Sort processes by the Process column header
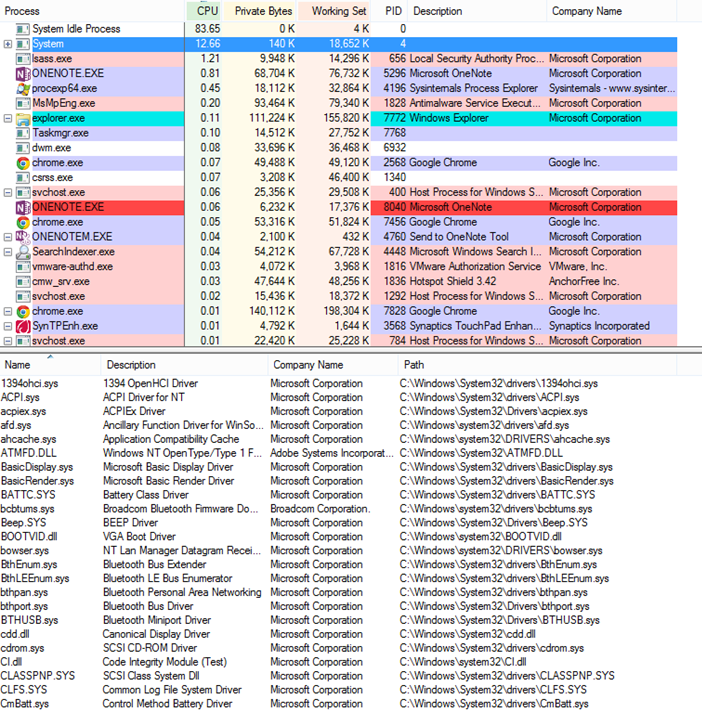Image resolution: width=702 pixels, height=712 pixels. [92, 11]
